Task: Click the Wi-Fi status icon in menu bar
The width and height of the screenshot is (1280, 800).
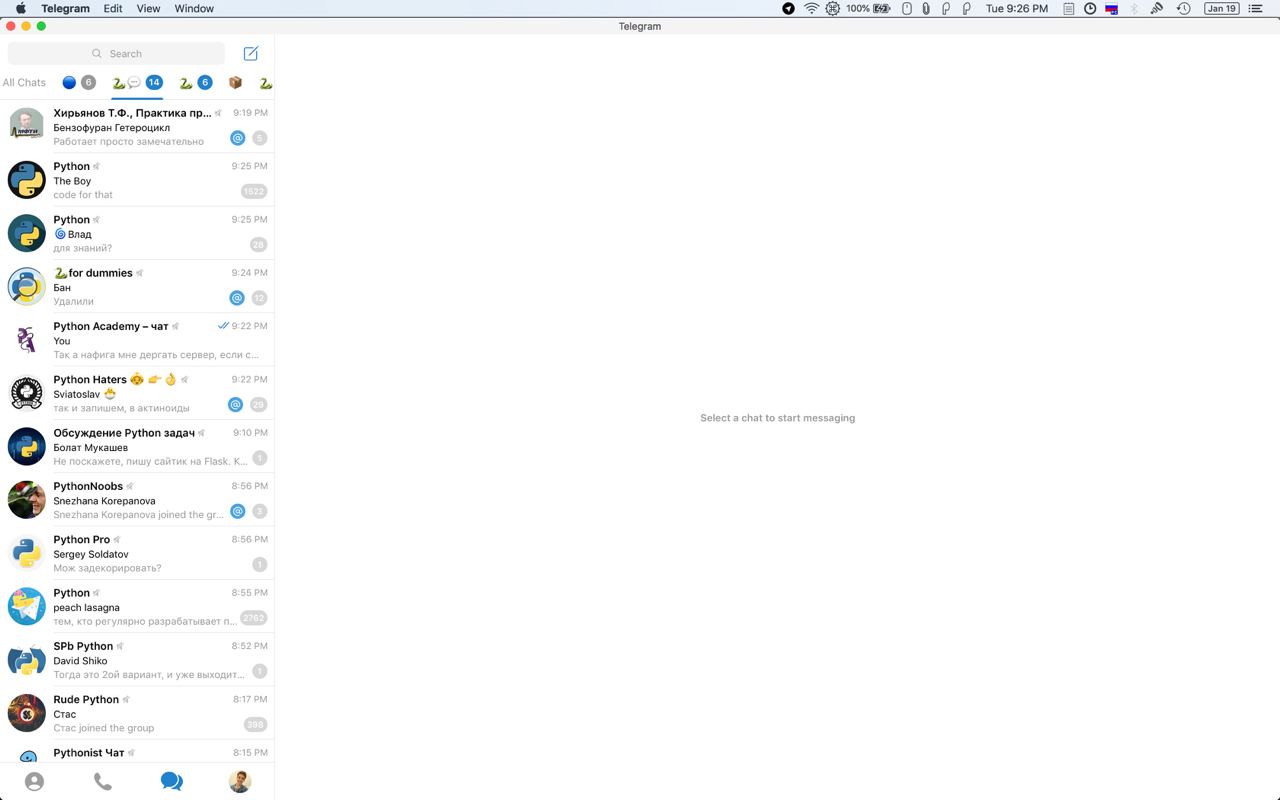Action: (x=811, y=8)
